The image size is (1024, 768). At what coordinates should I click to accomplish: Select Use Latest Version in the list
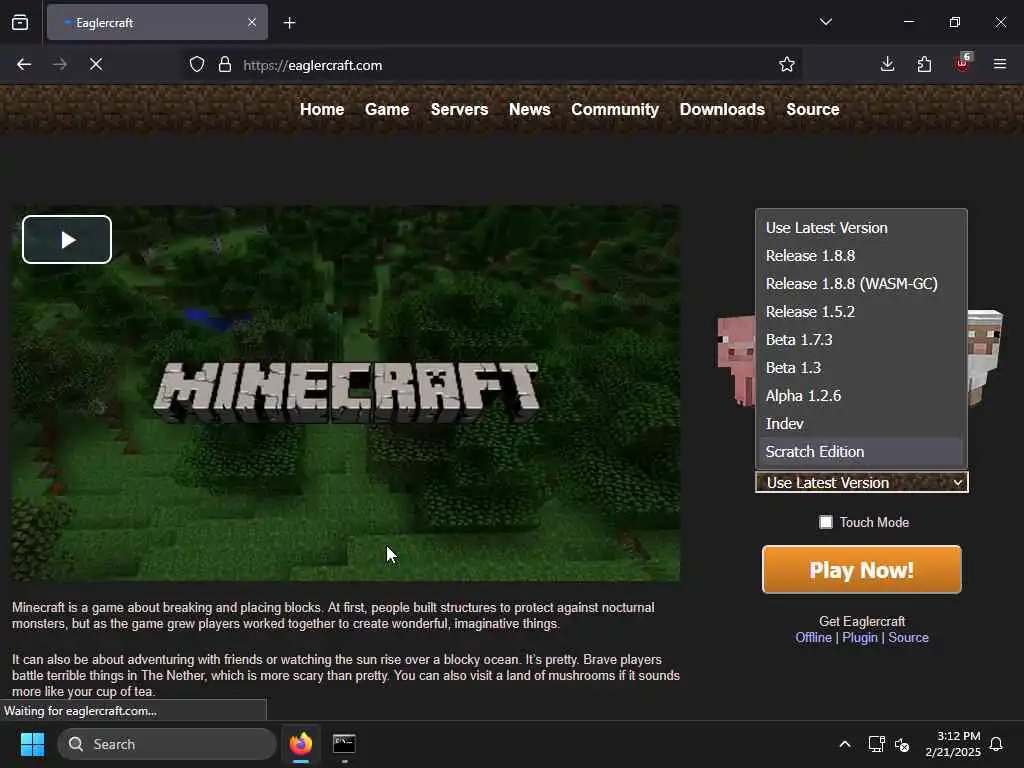coord(861,228)
